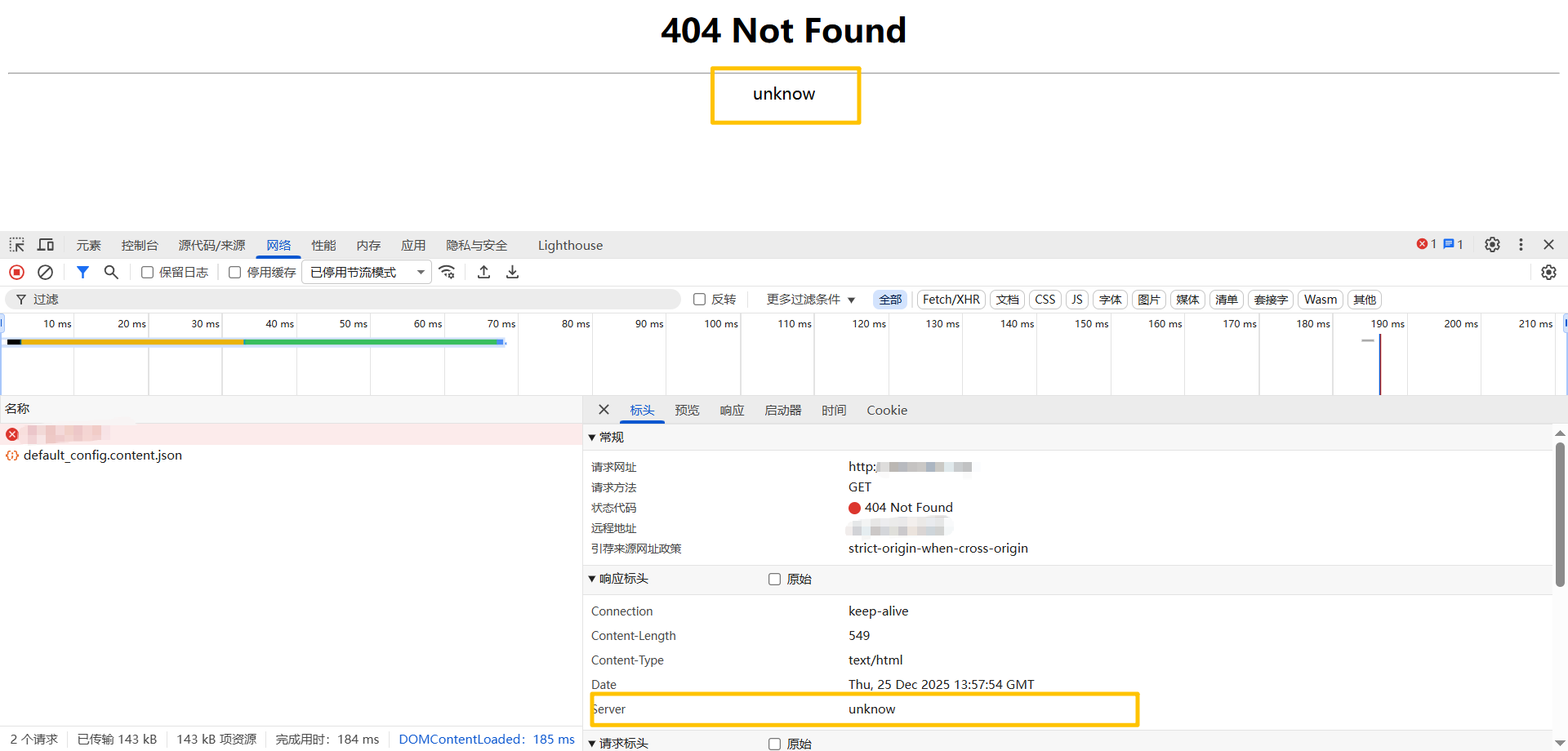Filter requests by Fetch/XHR
1568x751 pixels.
[x=951, y=300]
